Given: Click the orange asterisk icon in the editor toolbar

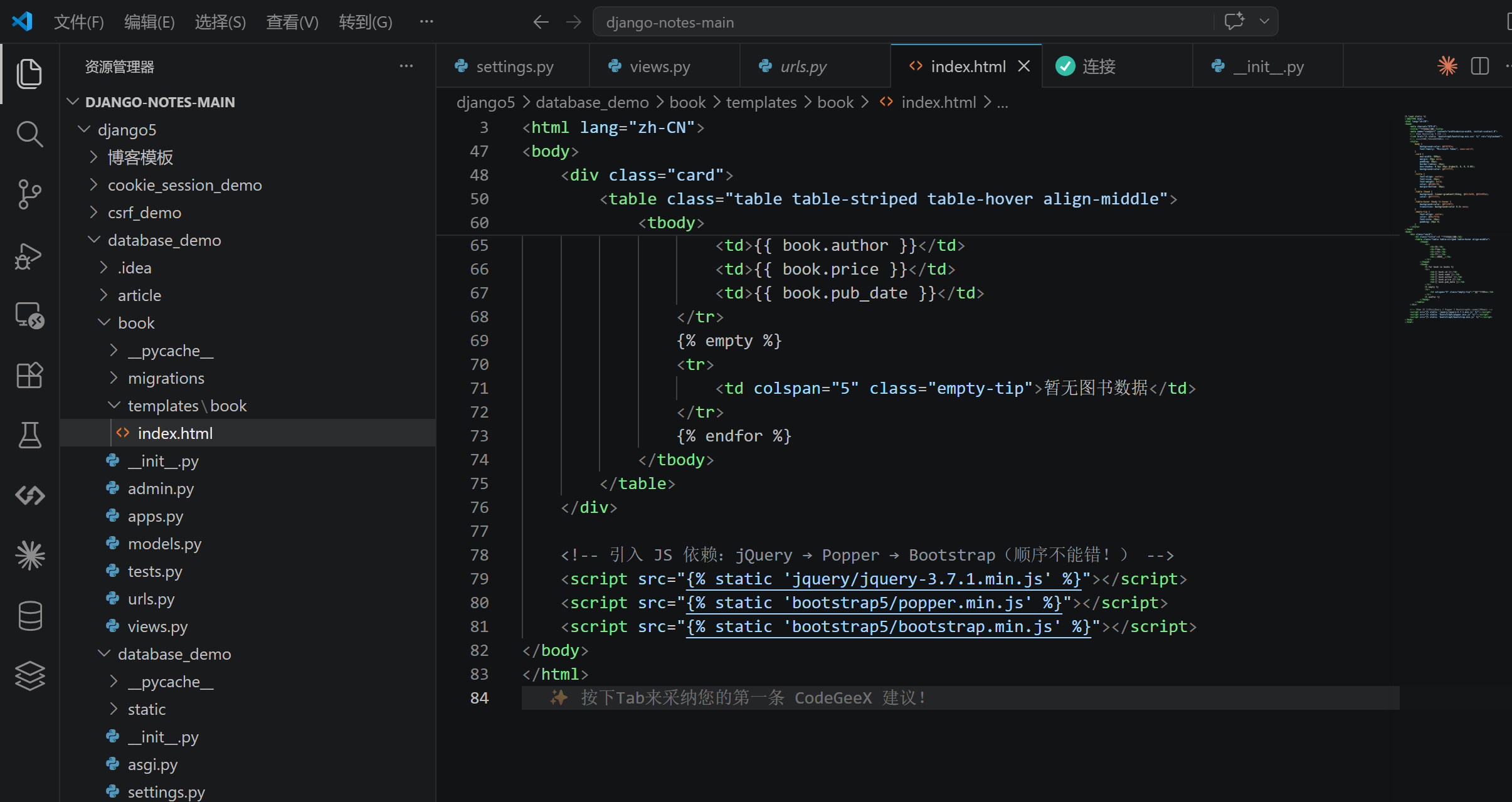Looking at the screenshot, I should coord(1447,66).
